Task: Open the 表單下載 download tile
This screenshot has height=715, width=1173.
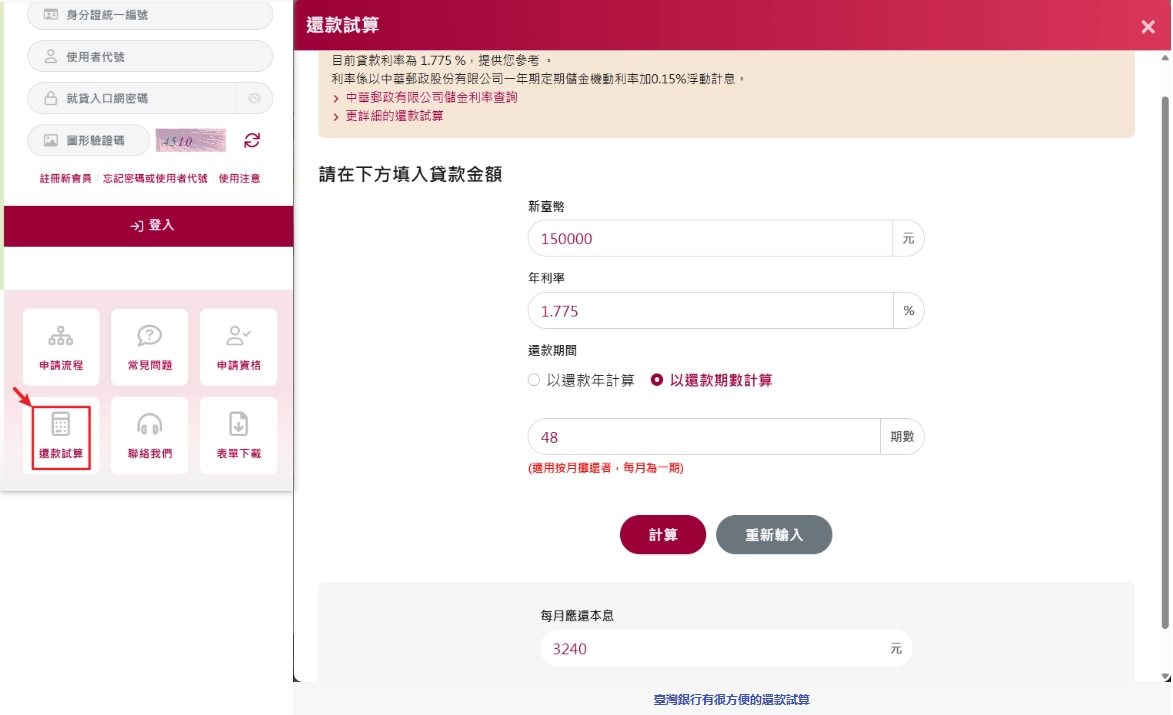Action: (239, 435)
